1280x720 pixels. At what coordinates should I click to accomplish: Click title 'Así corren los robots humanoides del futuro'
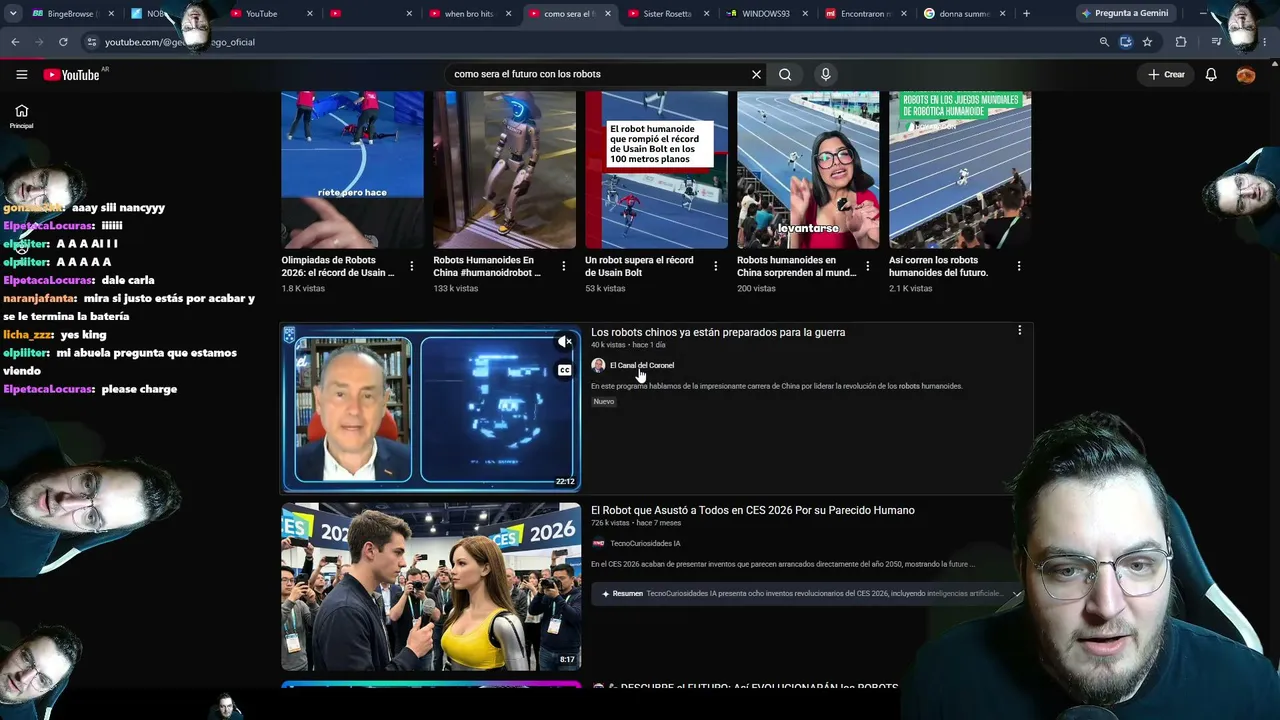pos(938,266)
